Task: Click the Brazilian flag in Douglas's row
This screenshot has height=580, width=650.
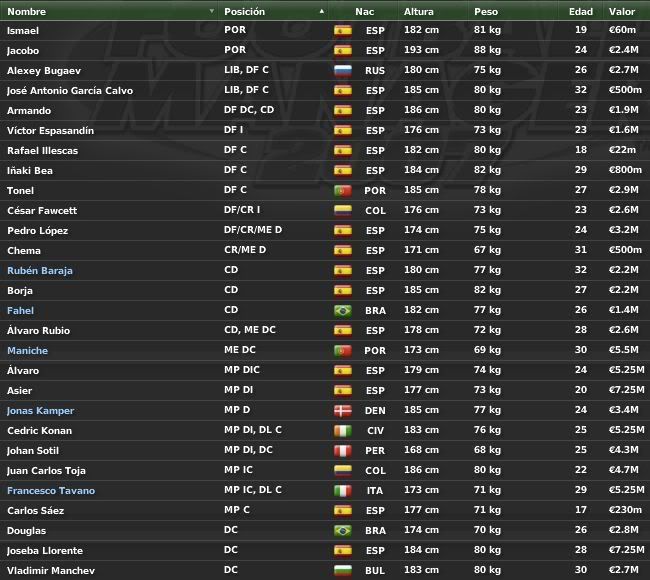Action: (343, 530)
